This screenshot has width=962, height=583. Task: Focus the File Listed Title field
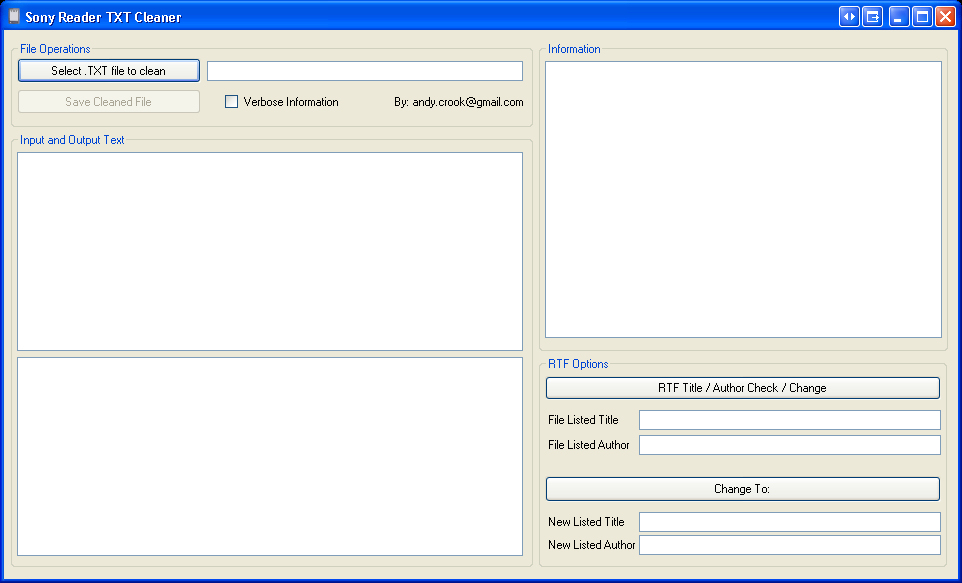coord(790,420)
